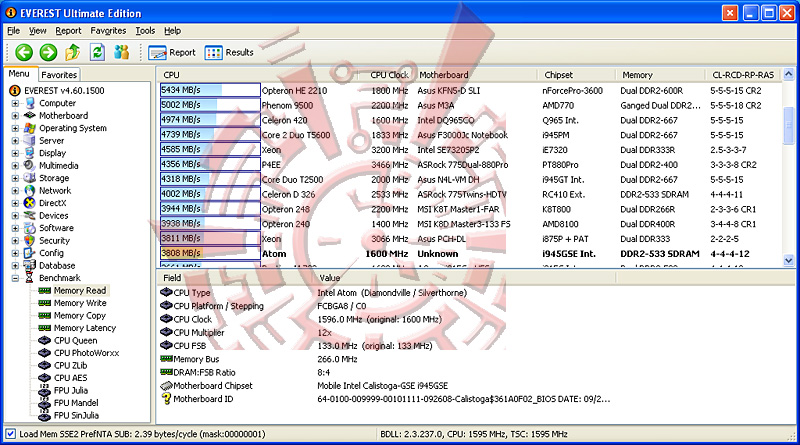Click the Multimedia icon in the tree
This screenshot has width=800, height=445.
30,165
